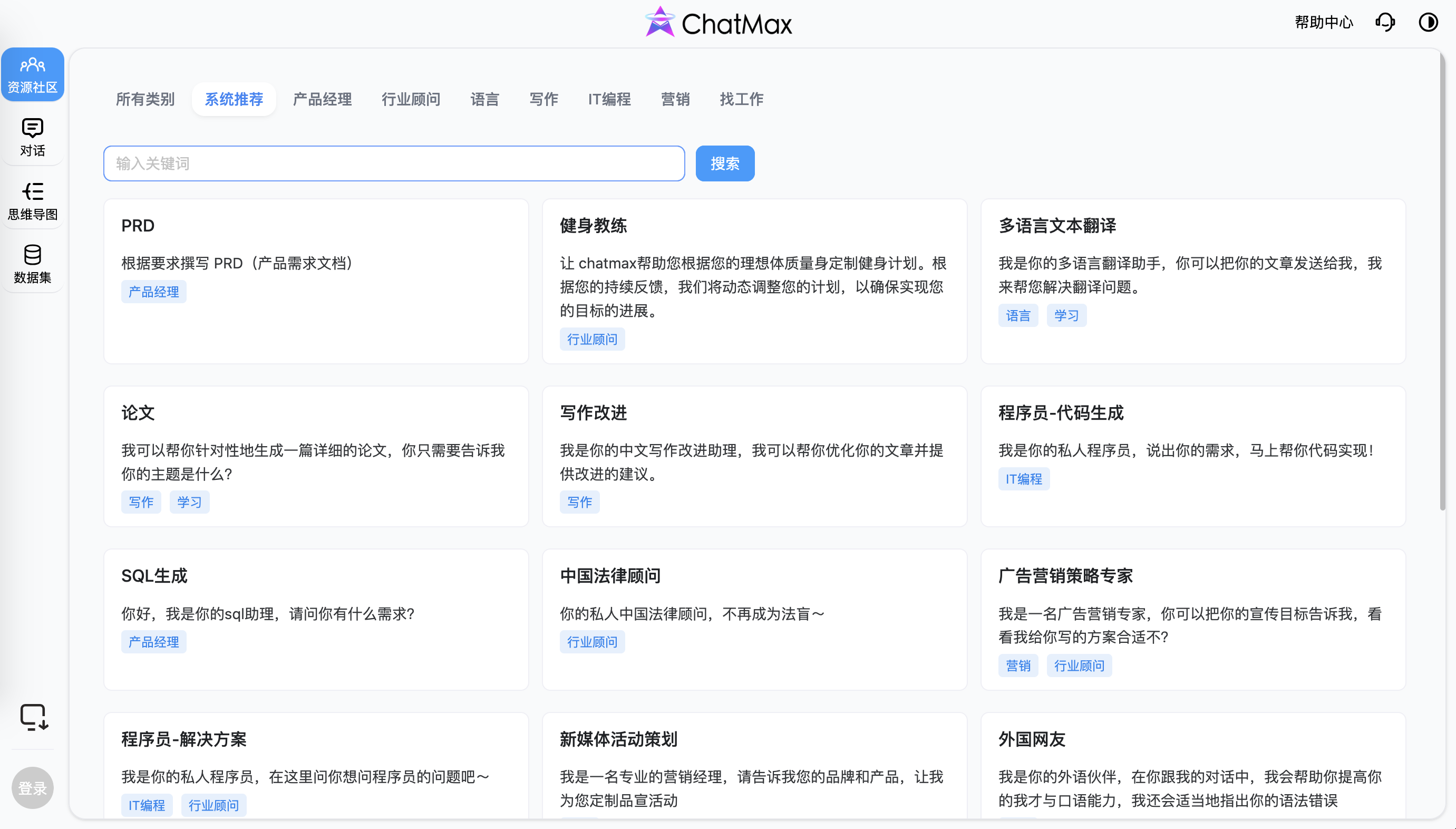Switch to the 行业顾问 tab

click(x=411, y=99)
